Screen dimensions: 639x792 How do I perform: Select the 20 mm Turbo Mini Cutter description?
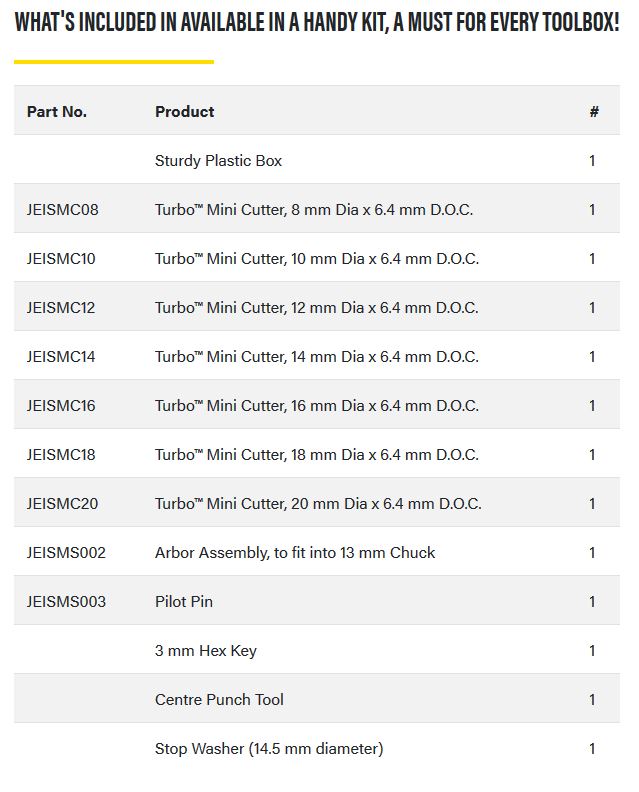click(318, 504)
